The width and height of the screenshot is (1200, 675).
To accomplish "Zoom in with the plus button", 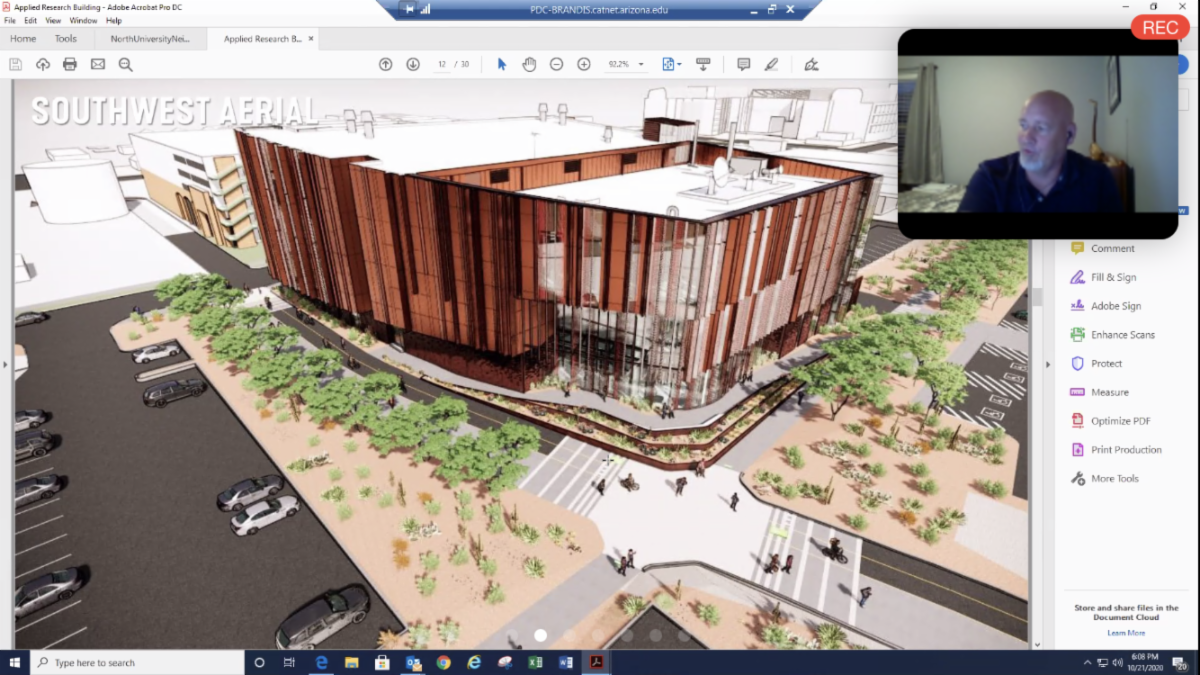I will click(x=584, y=64).
